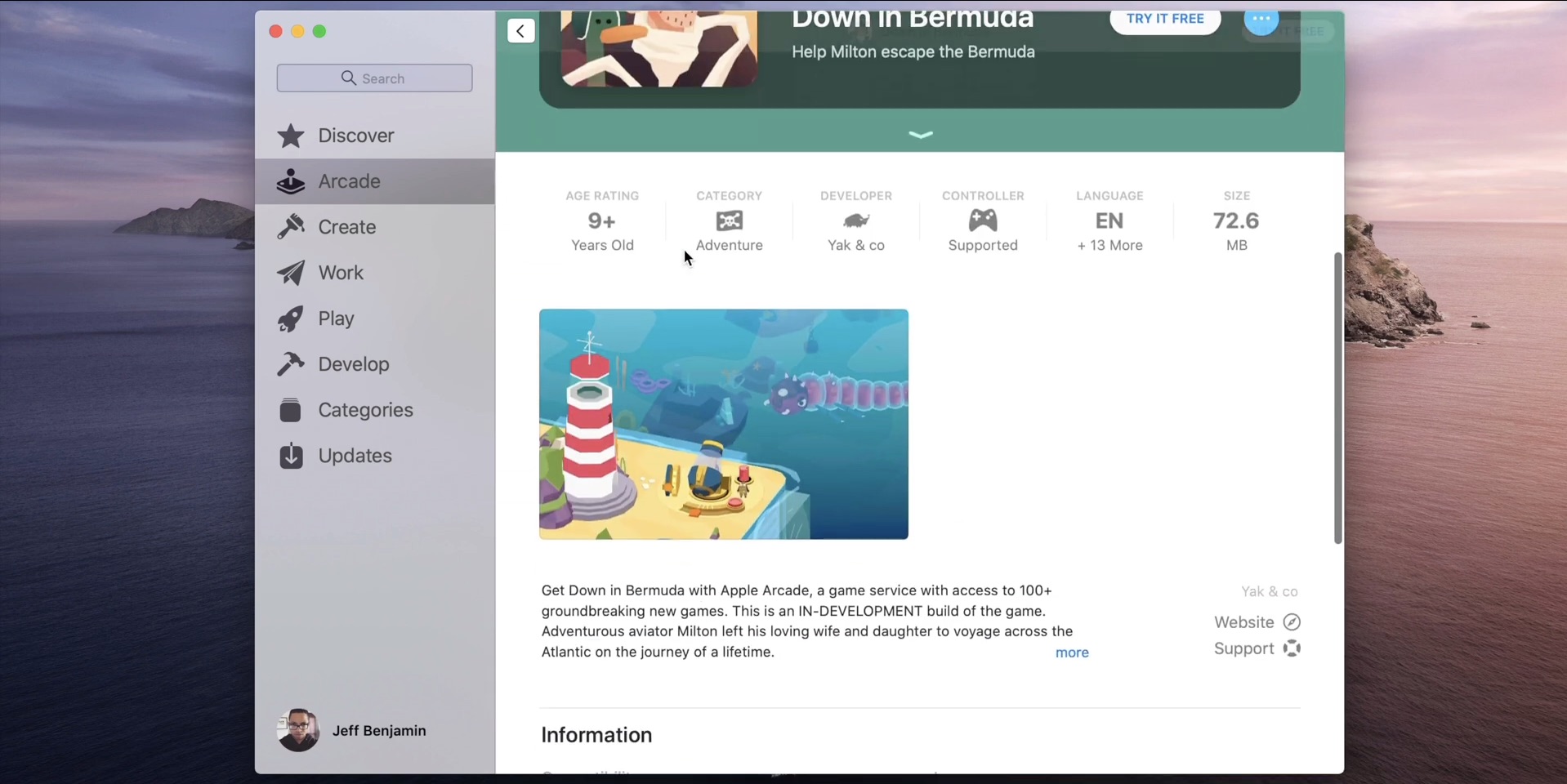Click the gray 'Yak & co' label above Website
The height and width of the screenshot is (784, 1567).
click(x=1270, y=592)
